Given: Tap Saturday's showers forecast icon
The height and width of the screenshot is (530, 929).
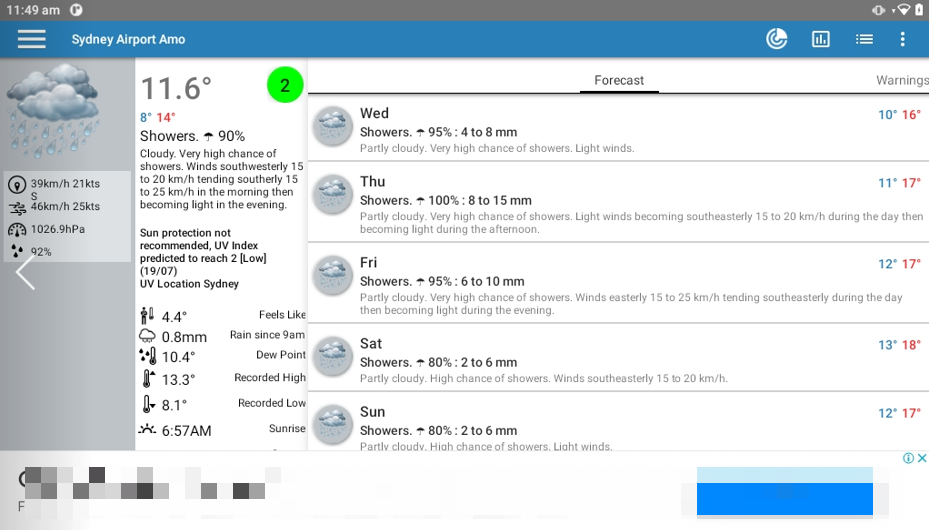Looking at the screenshot, I should (332, 356).
